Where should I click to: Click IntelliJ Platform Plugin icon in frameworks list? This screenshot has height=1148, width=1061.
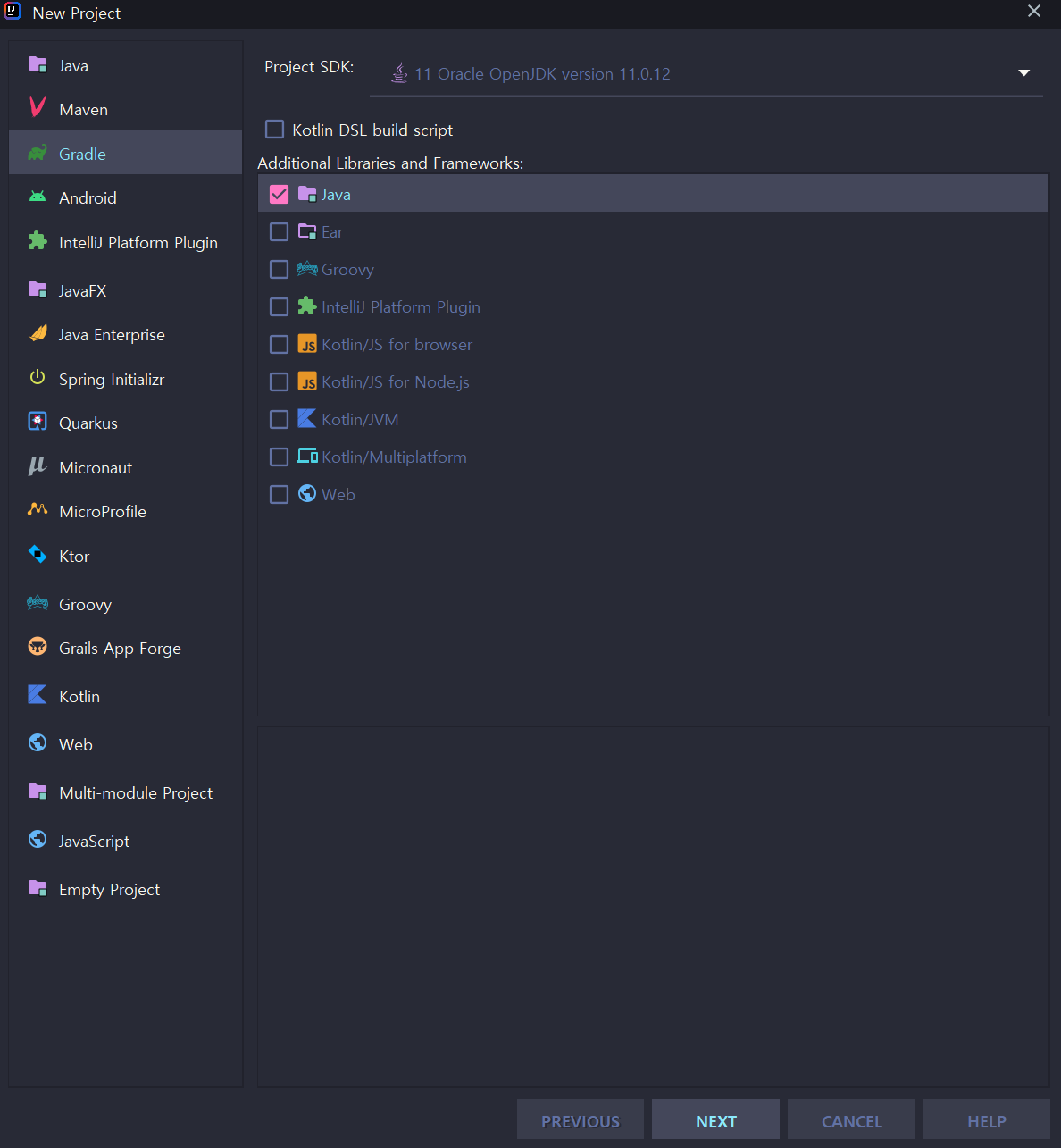coord(307,306)
